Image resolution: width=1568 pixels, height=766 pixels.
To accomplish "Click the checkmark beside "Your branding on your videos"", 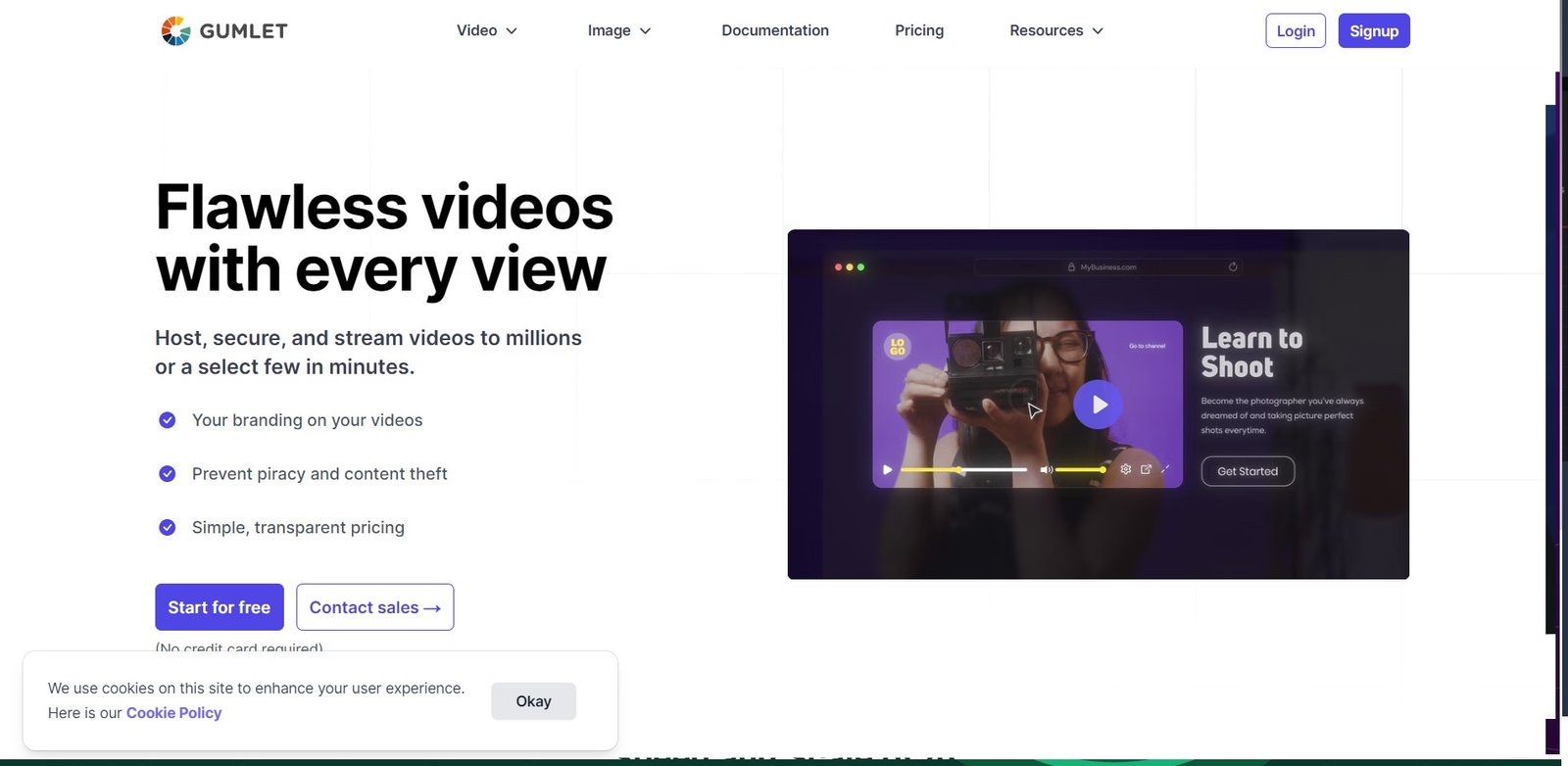I will tap(168, 420).
